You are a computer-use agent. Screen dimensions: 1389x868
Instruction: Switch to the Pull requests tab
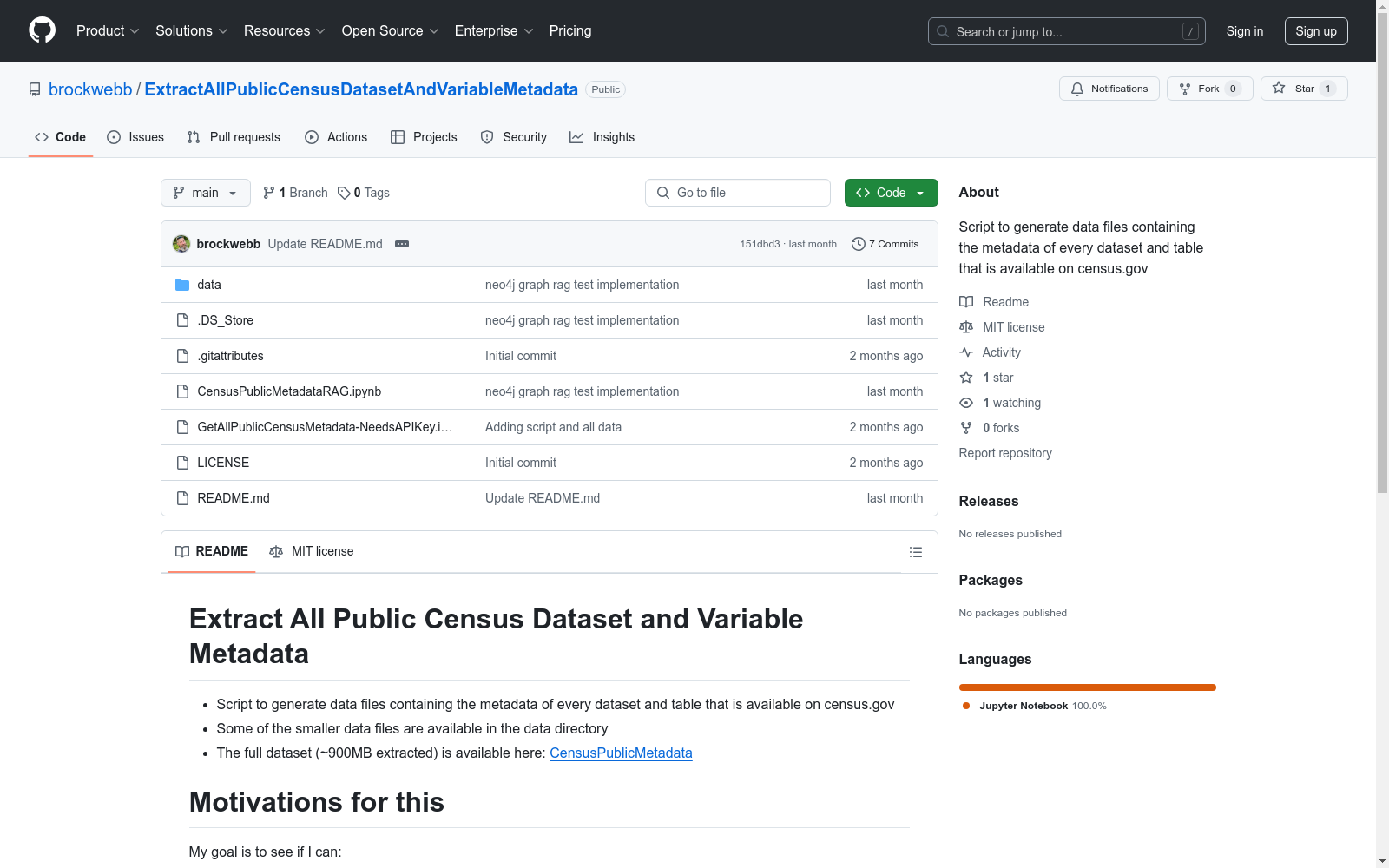tap(234, 137)
